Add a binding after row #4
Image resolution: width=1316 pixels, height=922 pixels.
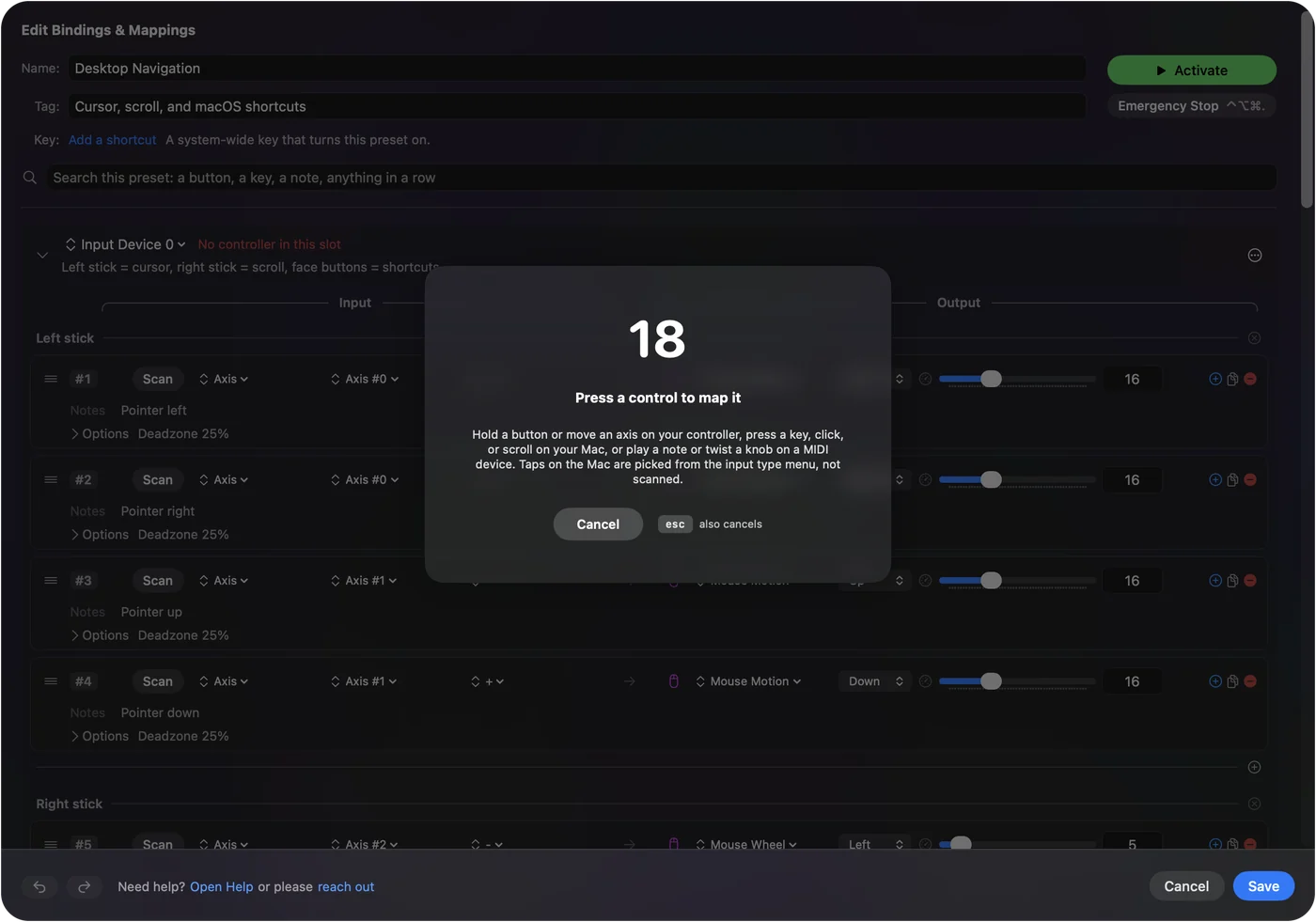[1215, 681]
